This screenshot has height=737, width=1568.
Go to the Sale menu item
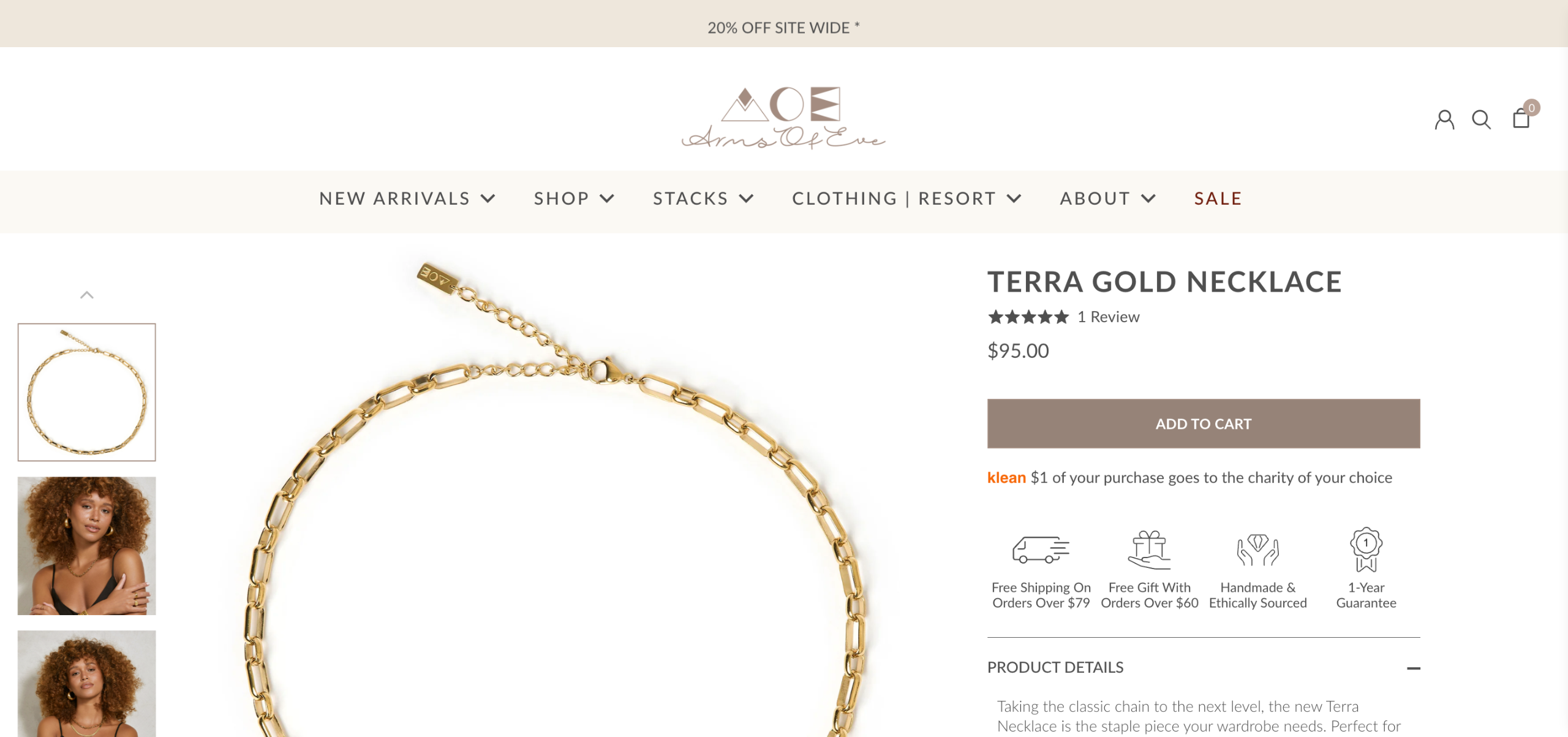tap(1218, 198)
